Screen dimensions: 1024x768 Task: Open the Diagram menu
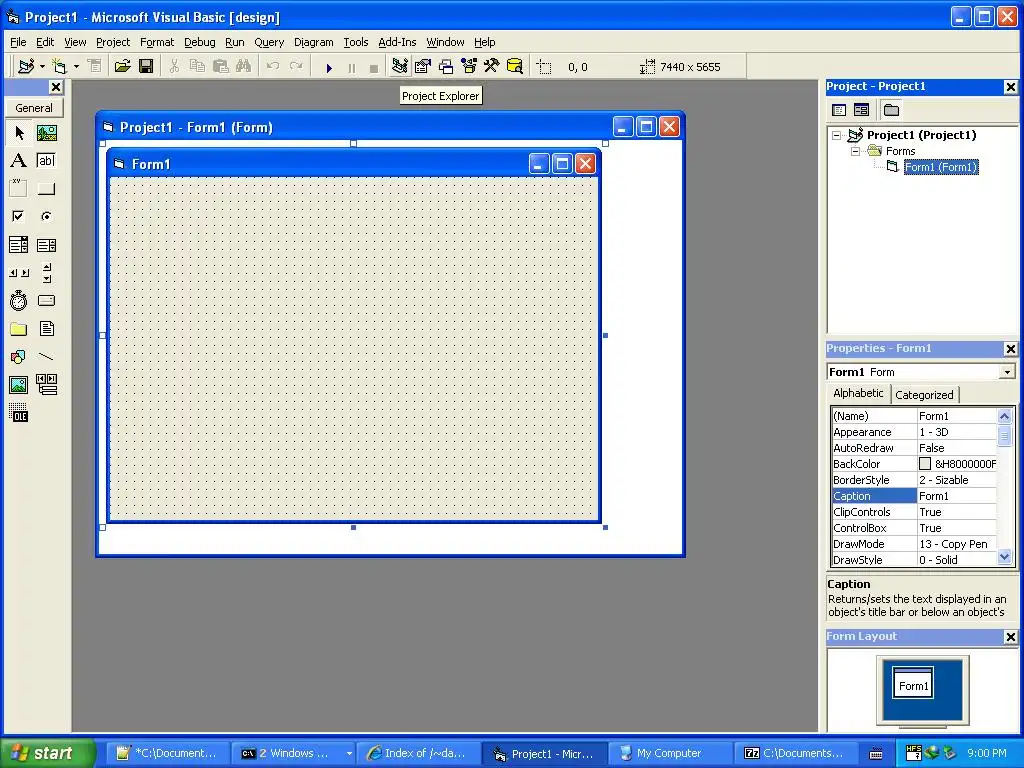click(313, 42)
